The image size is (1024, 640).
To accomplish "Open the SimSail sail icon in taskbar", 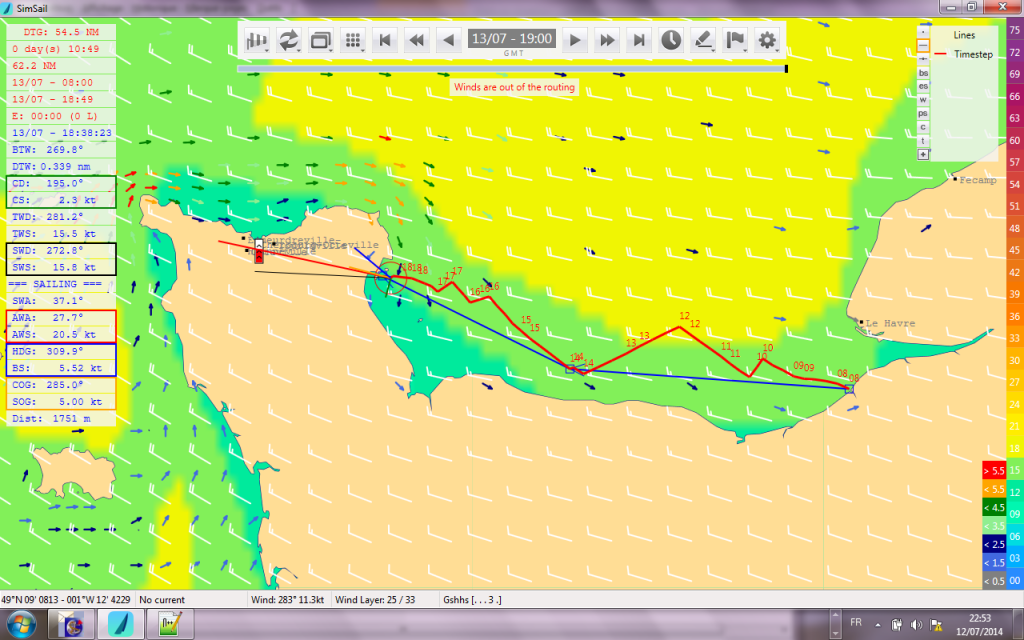I will [x=121, y=624].
